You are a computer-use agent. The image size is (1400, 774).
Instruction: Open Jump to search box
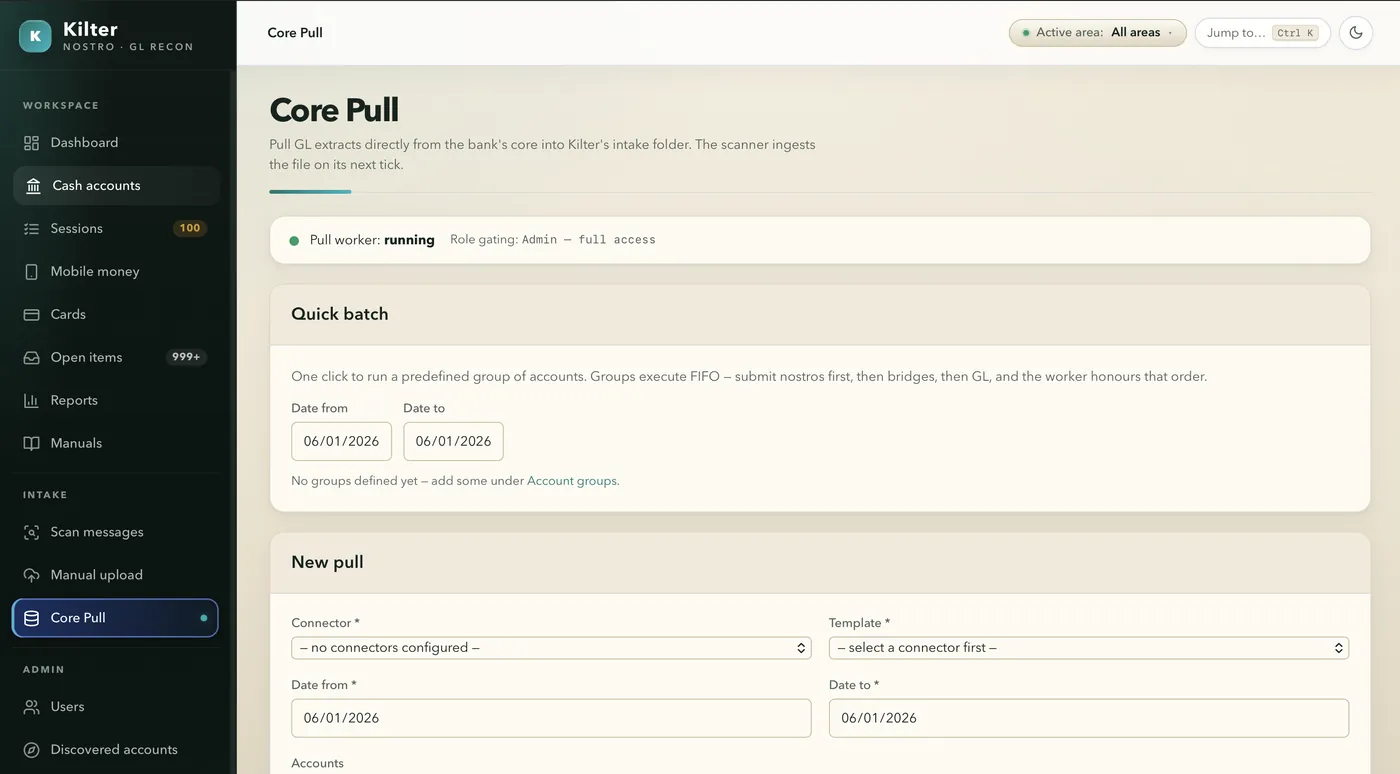tap(1262, 33)
